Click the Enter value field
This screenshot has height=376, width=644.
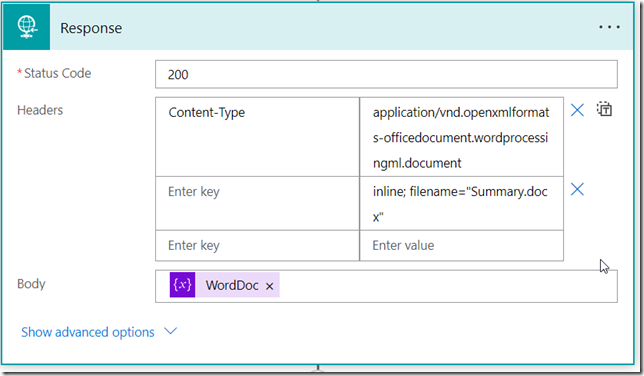(461, 245)
